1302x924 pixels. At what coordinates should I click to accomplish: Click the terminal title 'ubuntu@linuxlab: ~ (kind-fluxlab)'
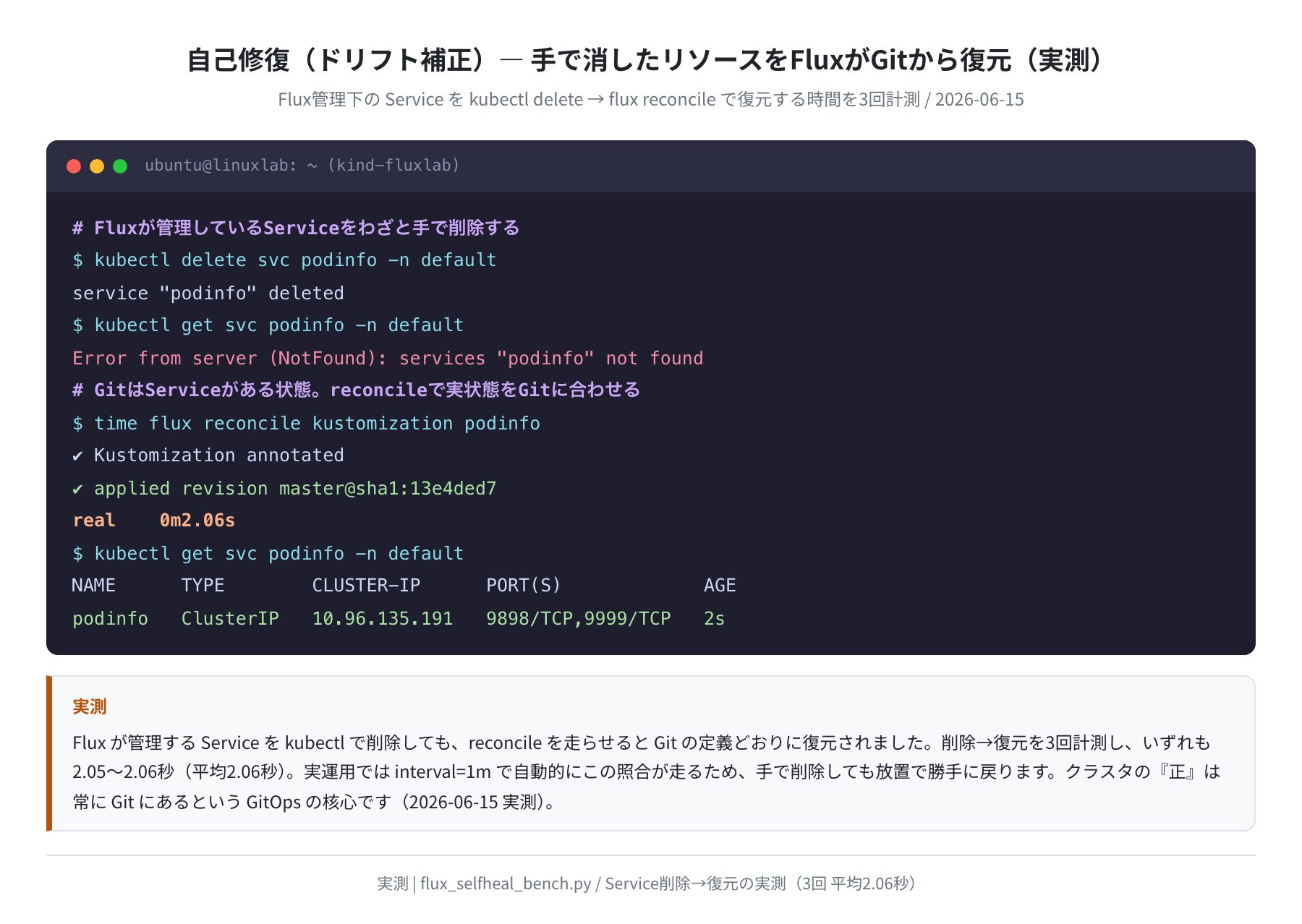click(x=302, y=166)
